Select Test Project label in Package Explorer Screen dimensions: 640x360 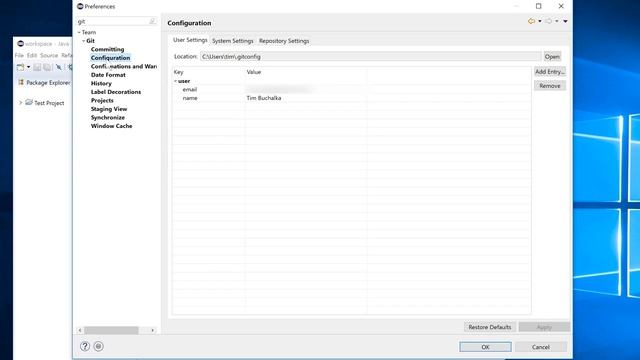point(49,103)
